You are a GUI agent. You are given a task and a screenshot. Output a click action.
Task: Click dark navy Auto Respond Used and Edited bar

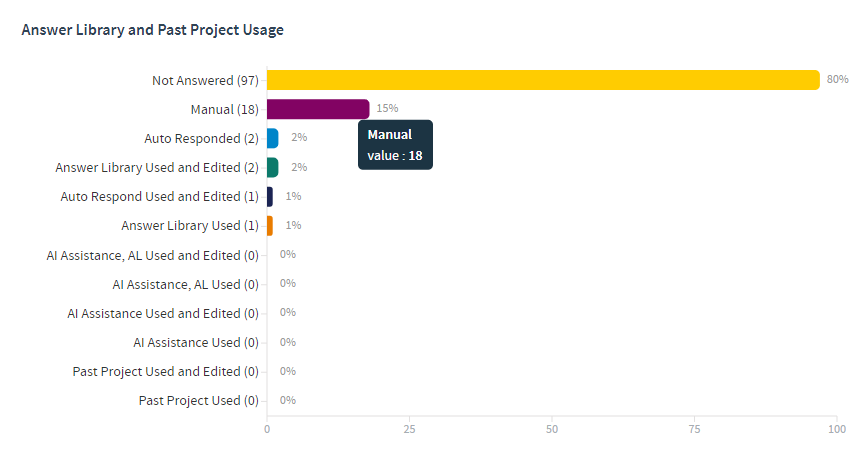(x=269, y=196)
